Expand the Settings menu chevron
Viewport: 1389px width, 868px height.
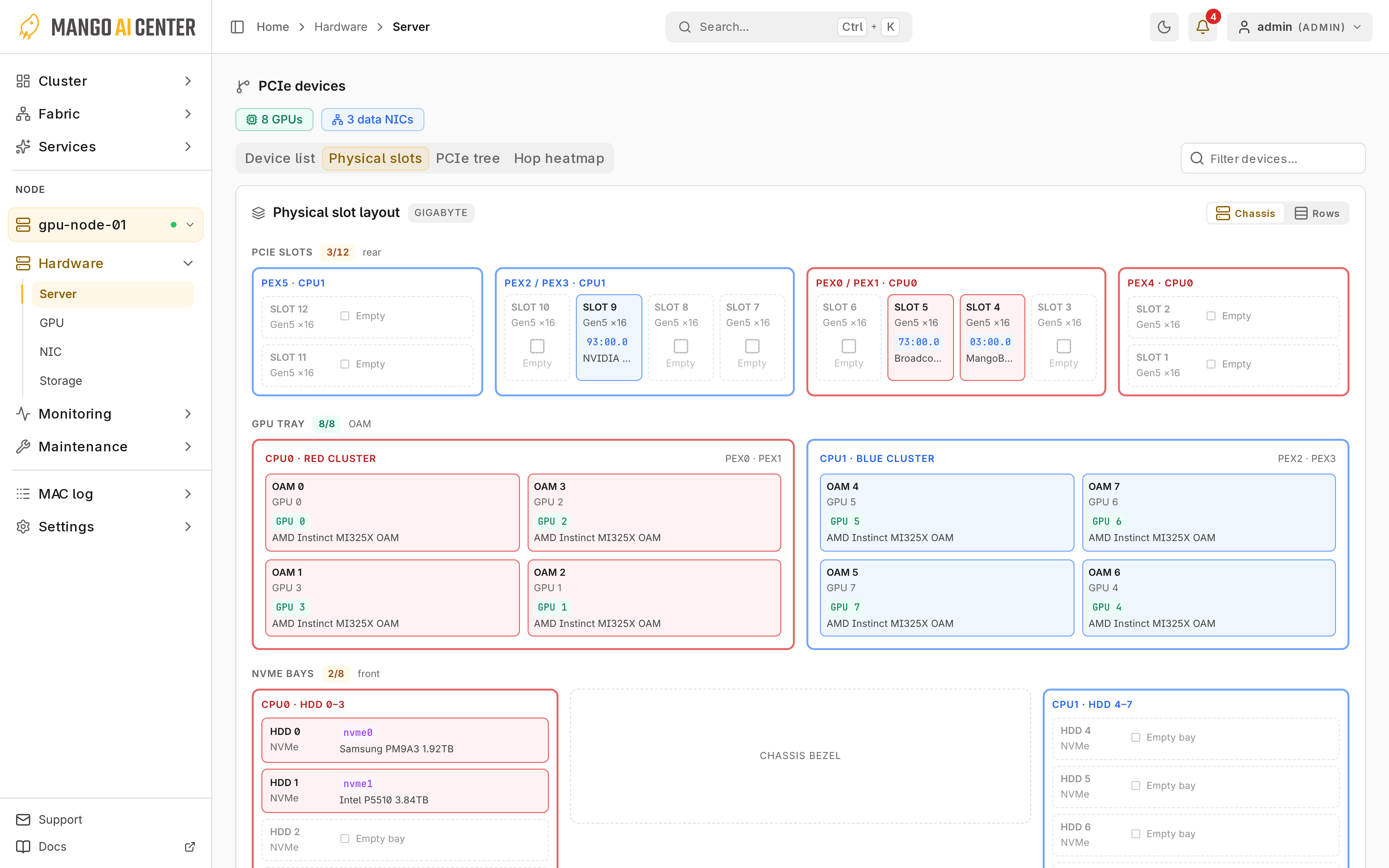pos(188,527)
